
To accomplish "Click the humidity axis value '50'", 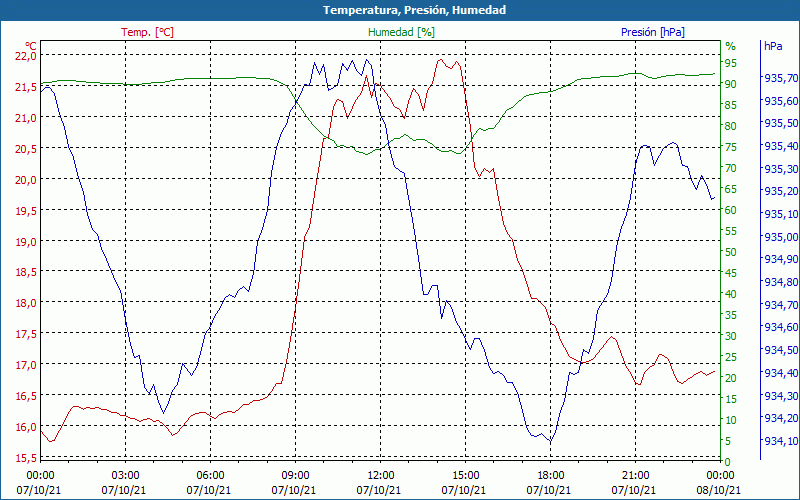I will point(731,252).
